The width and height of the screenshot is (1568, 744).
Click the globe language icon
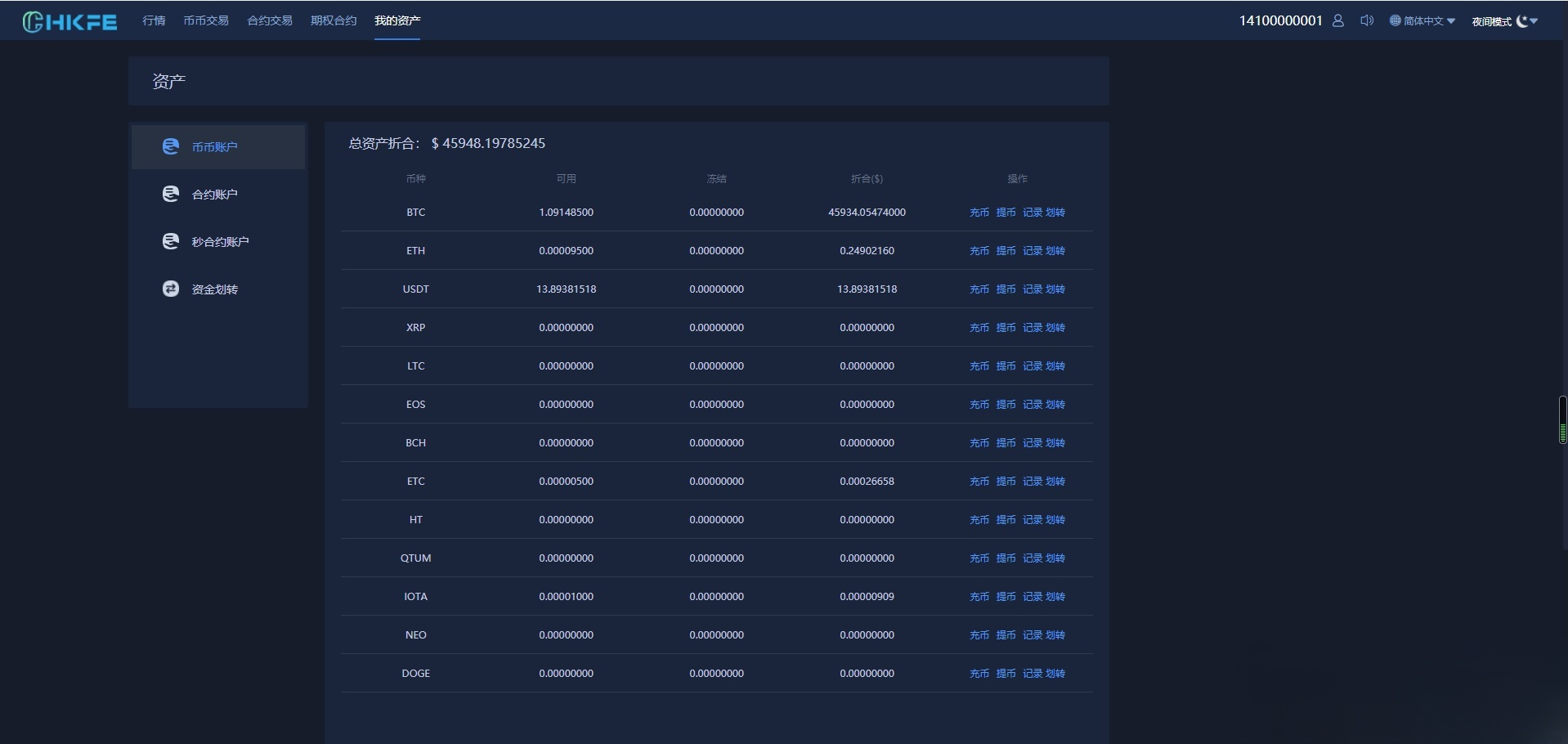tap(1394, 20)
